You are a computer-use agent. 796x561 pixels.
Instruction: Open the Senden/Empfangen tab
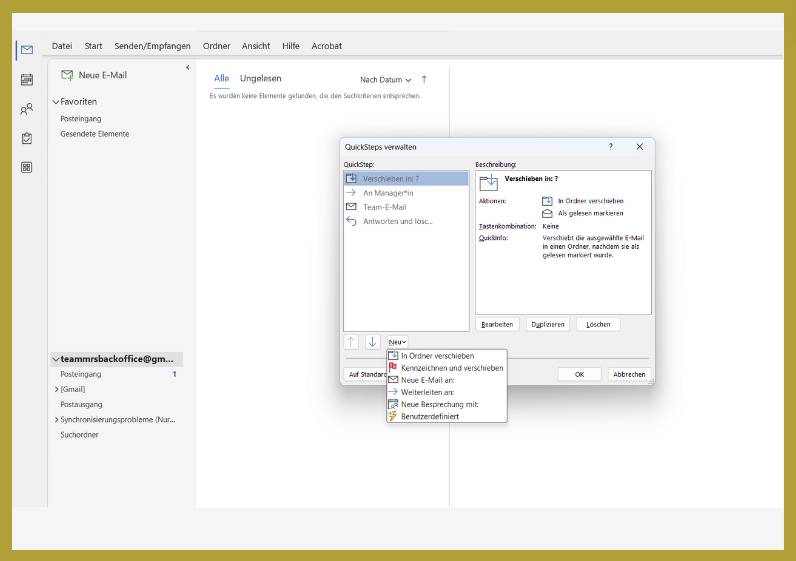tap(152, 46)
